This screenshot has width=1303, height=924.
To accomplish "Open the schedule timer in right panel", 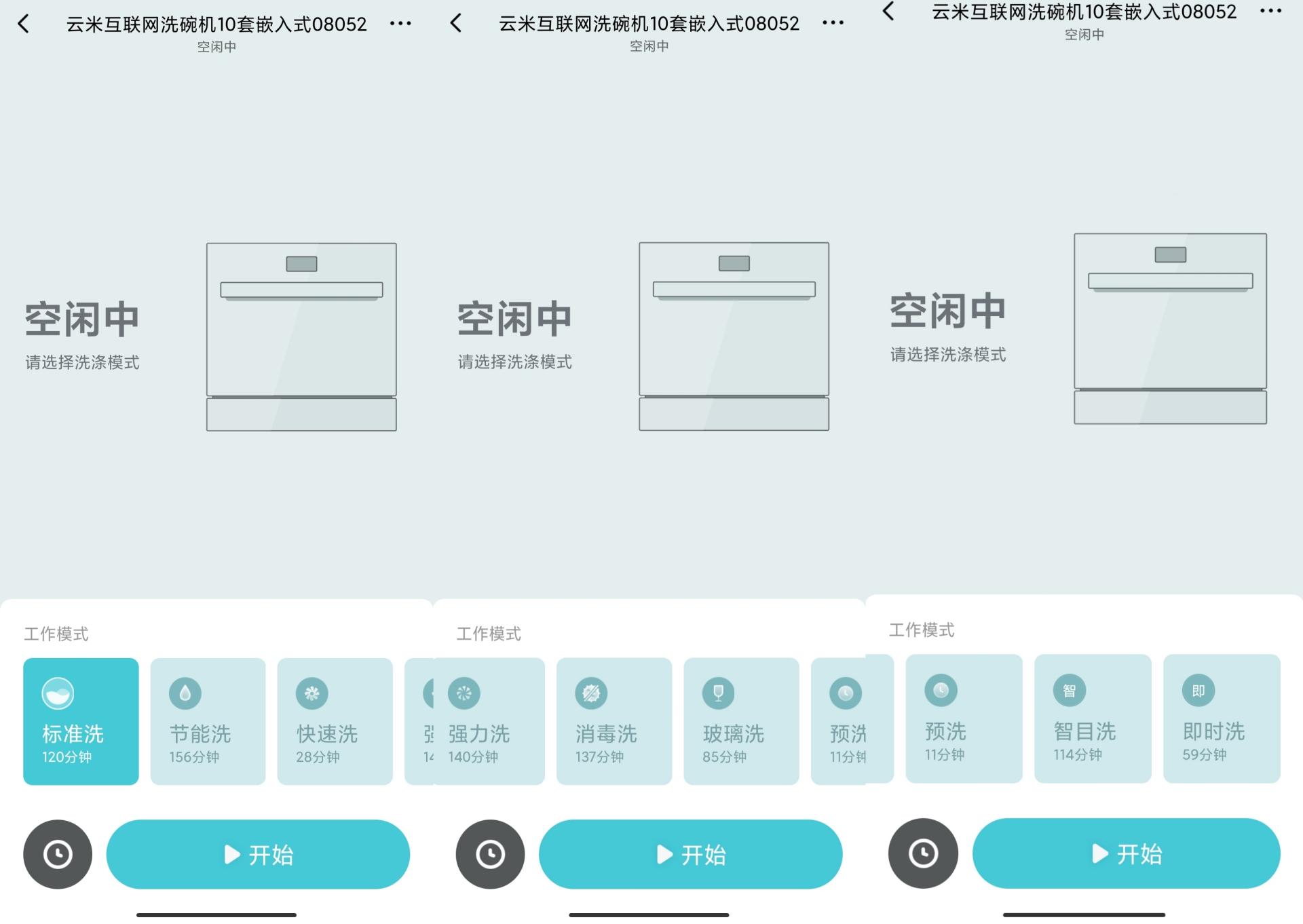I will pos(923,853).
